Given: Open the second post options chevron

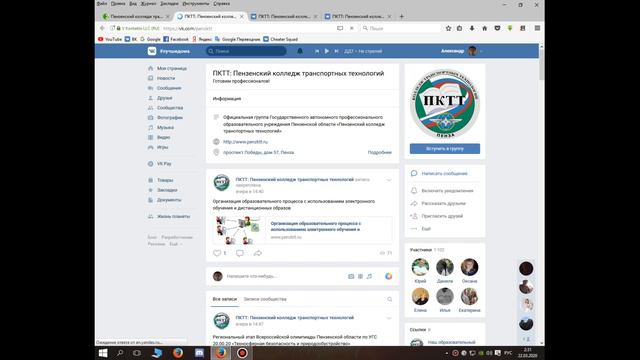Looking at the screenshot, I should point(389,318).
